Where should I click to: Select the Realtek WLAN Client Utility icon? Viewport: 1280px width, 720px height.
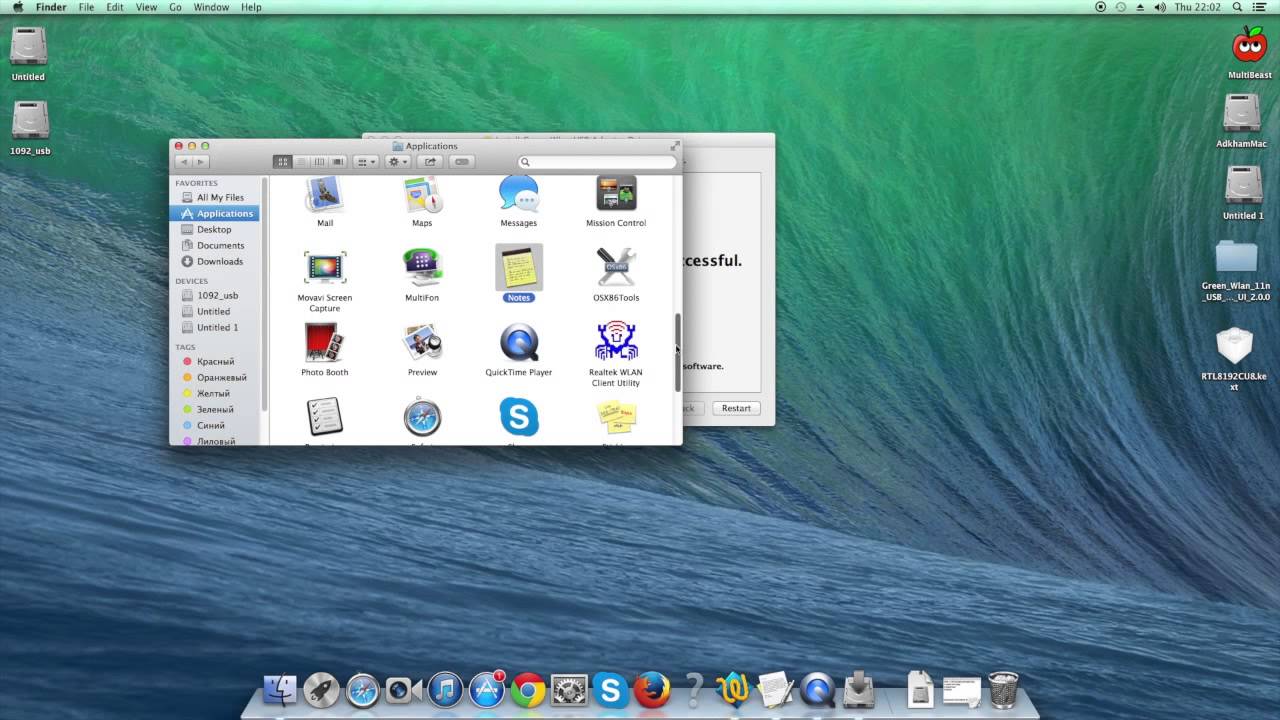[616, 343]
